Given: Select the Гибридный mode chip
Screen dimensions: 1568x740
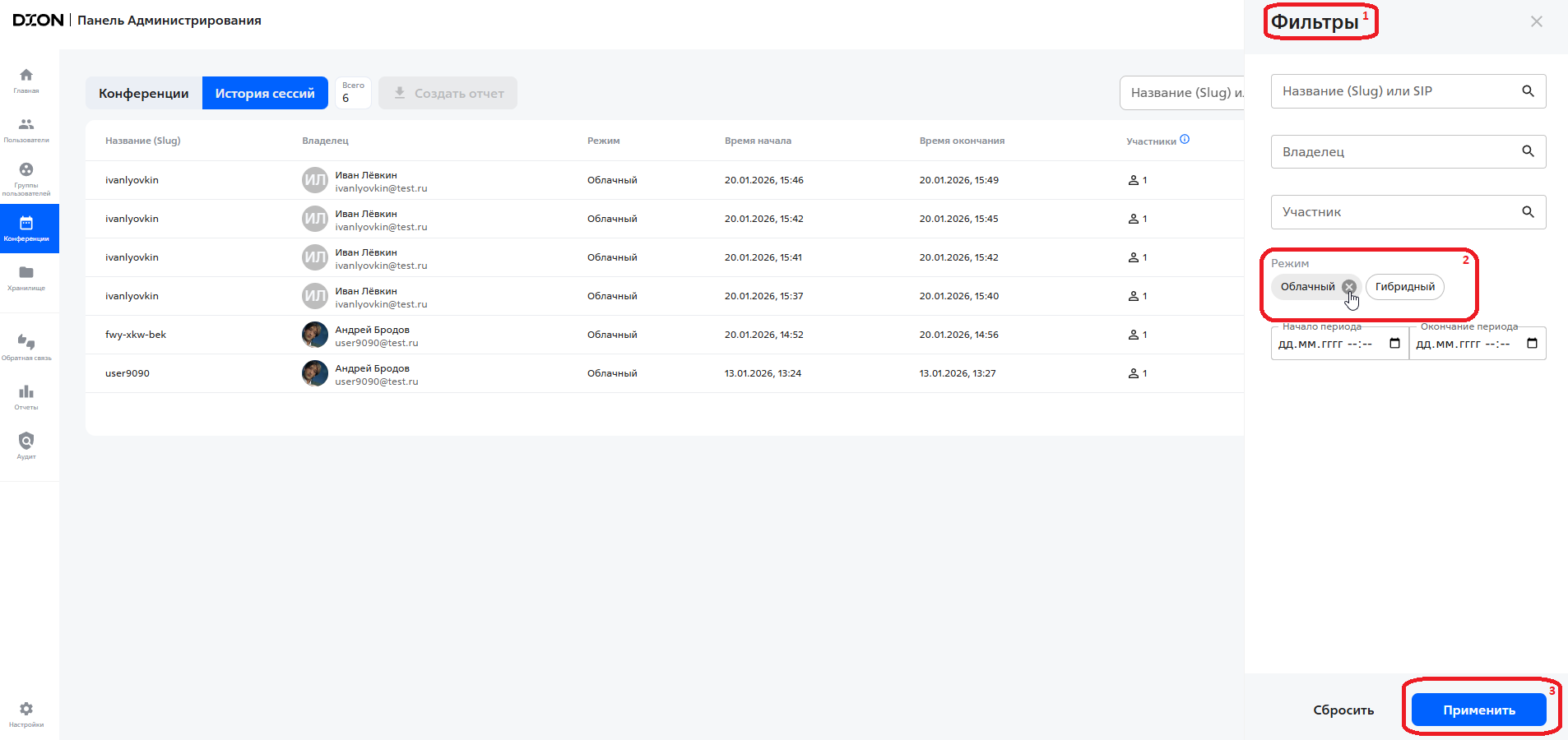Looking at the screenshot, I should click(x=1404, y=287).
